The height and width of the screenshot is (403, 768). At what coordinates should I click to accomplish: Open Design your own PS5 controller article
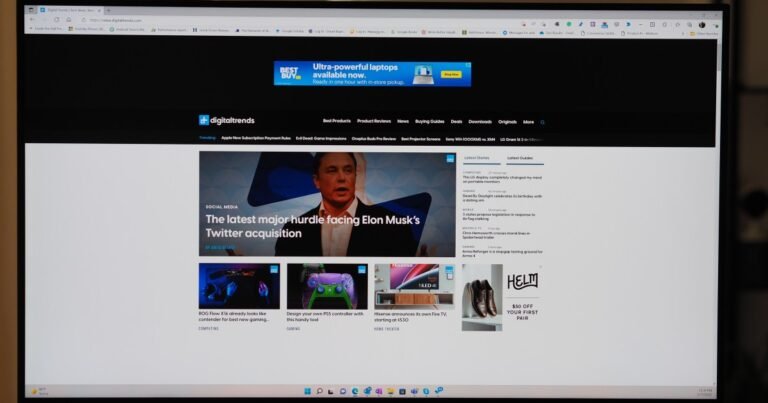[325, 317]
